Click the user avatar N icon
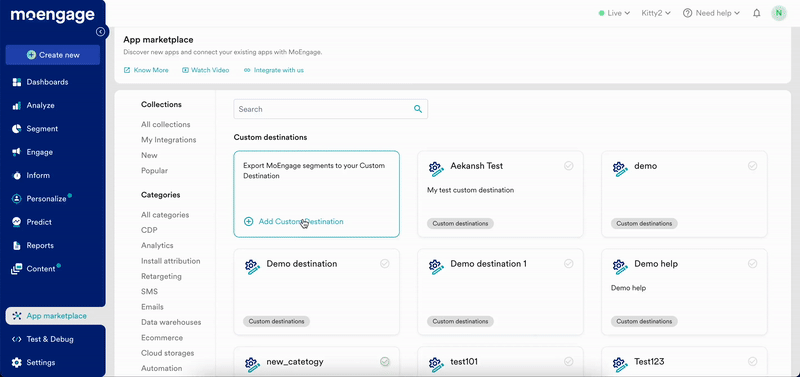 pyautogui.click(x=779, y=13)
